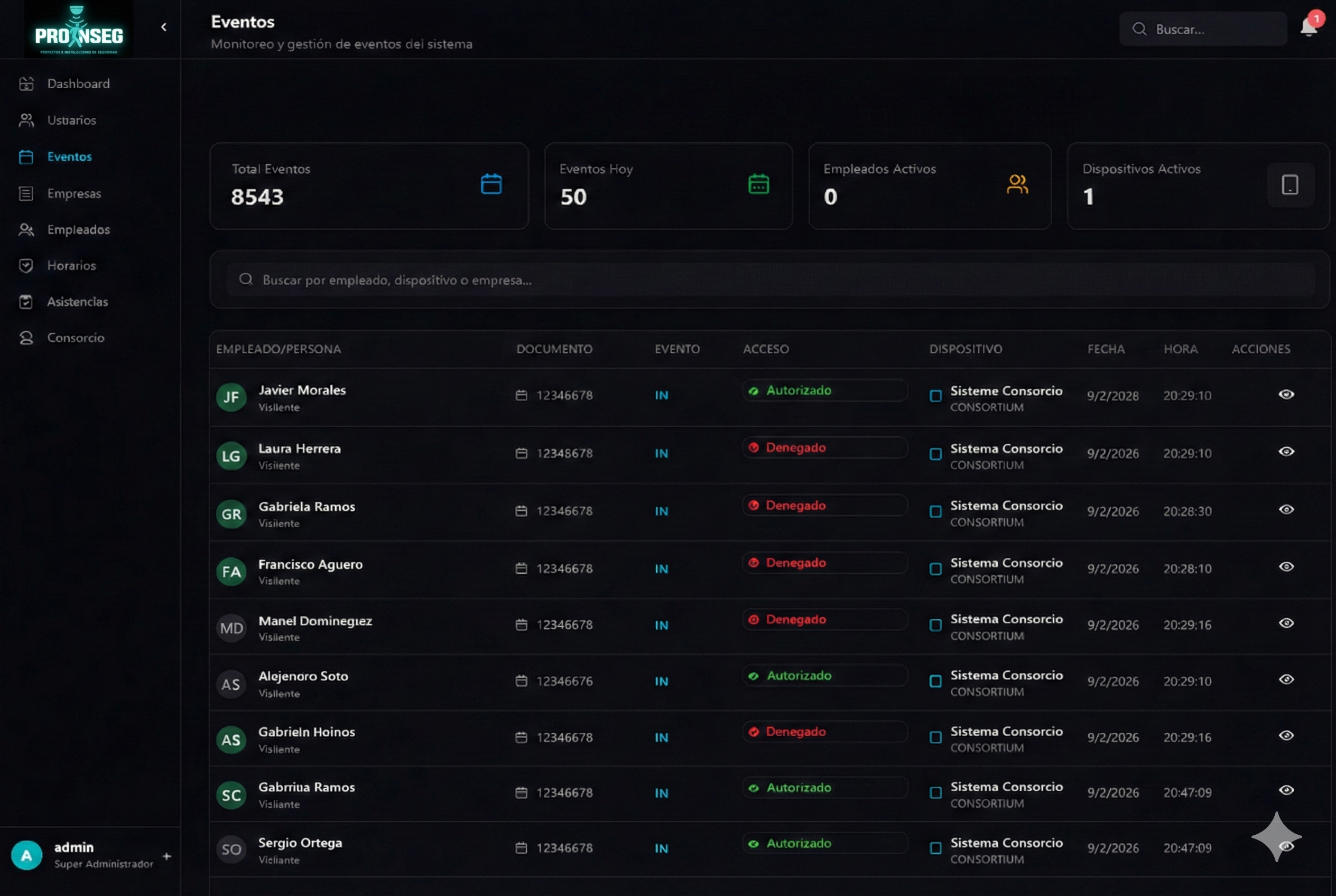
Task: Sort by the FECHA column header
Action: point(1106,349)
